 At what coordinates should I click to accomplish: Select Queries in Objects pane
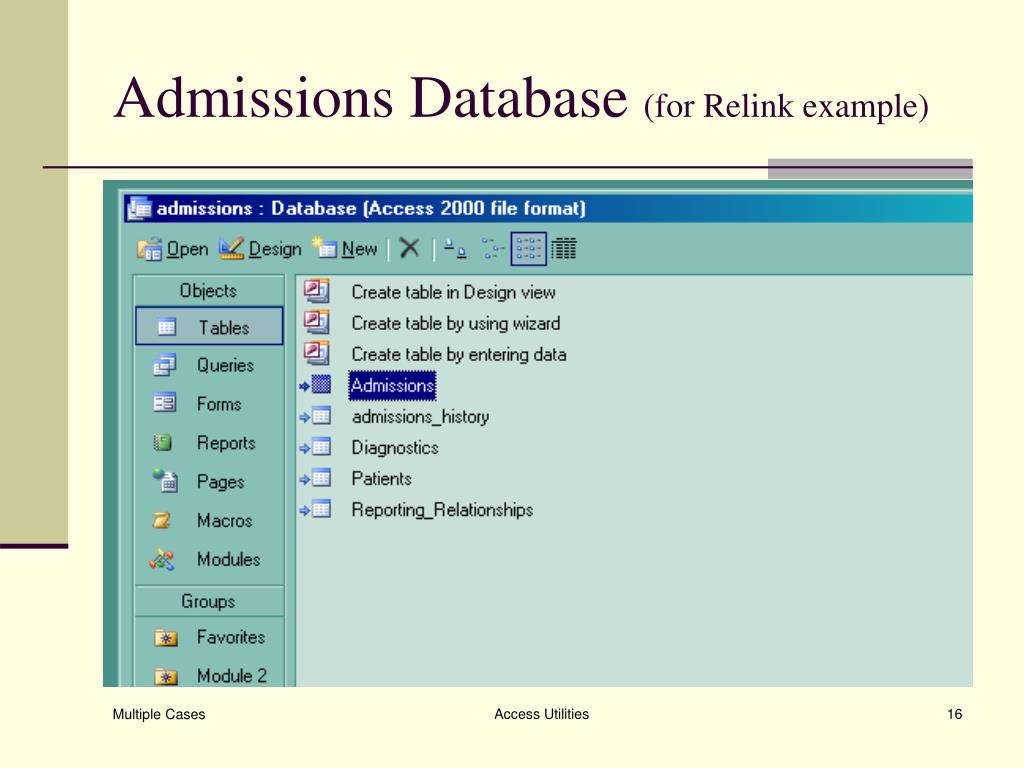point(209,365)
